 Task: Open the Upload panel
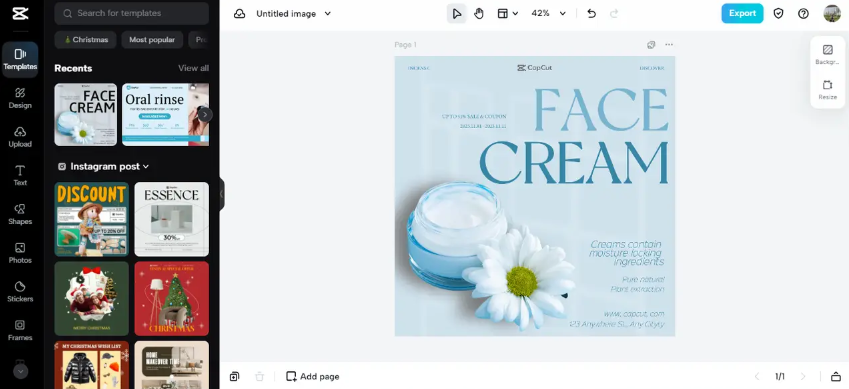click(x=20, y=137)
